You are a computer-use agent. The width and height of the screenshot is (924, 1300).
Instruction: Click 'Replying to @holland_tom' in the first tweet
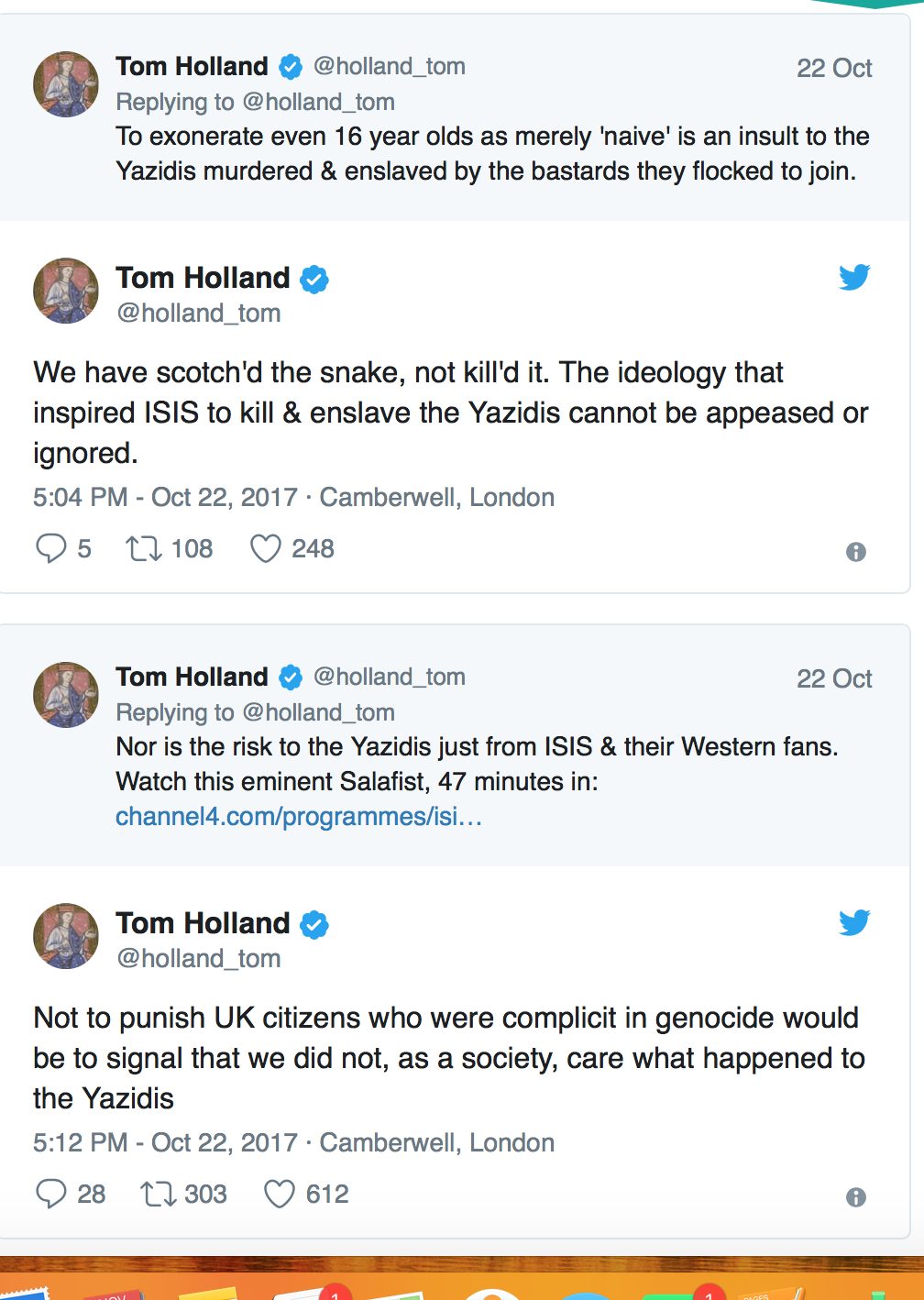[x=255, y=102]
